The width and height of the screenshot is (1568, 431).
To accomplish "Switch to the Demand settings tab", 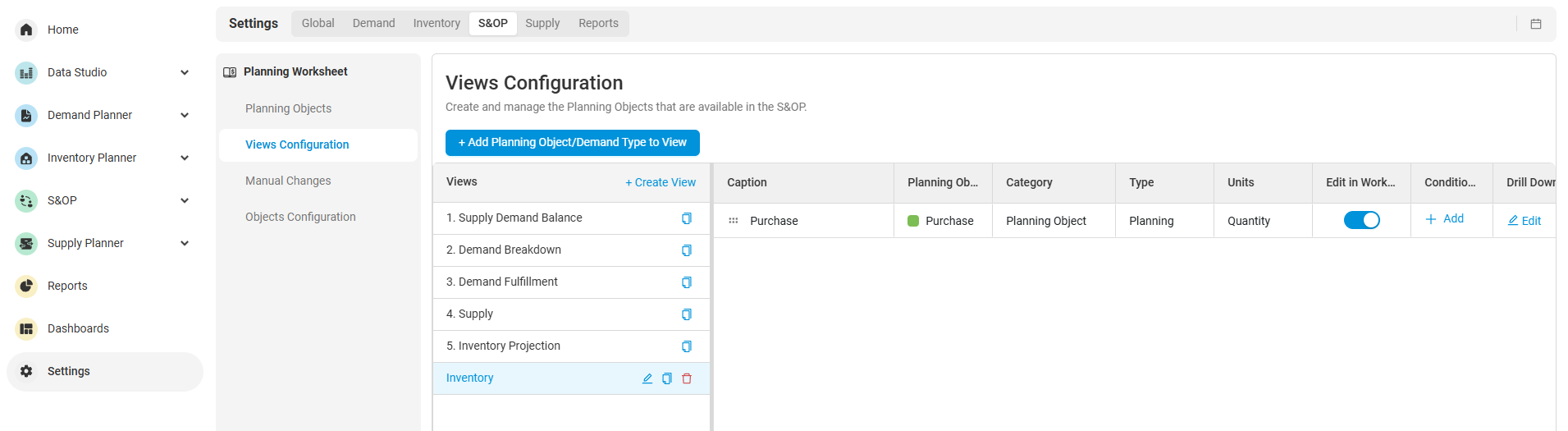I will (x=373, y=23).
